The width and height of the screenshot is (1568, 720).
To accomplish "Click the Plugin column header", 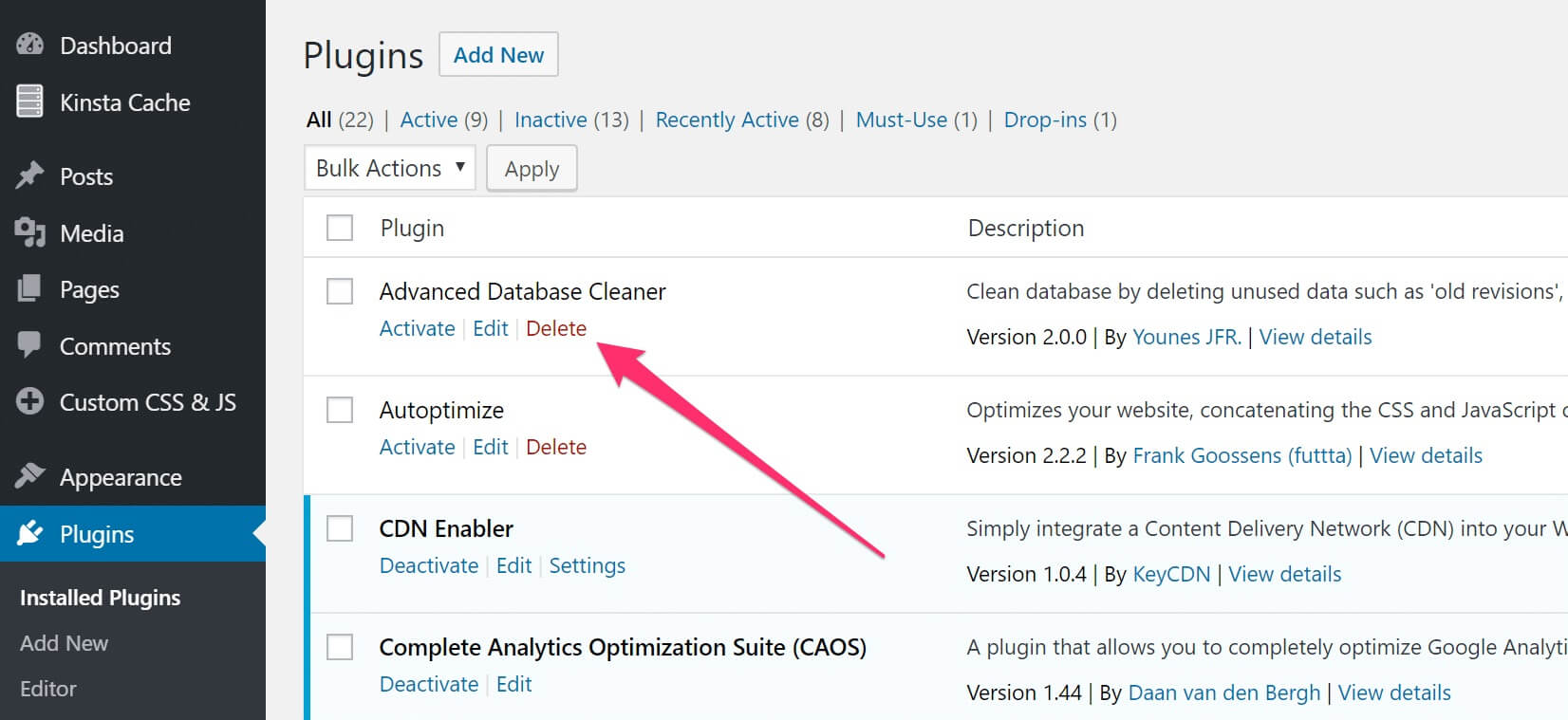I will tap(412, 228).
